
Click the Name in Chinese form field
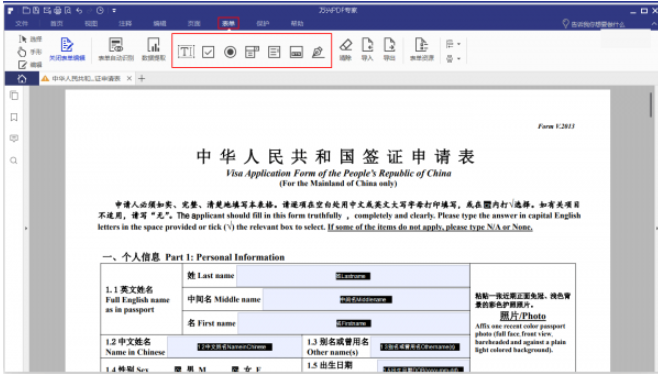(x=234, y=347)
